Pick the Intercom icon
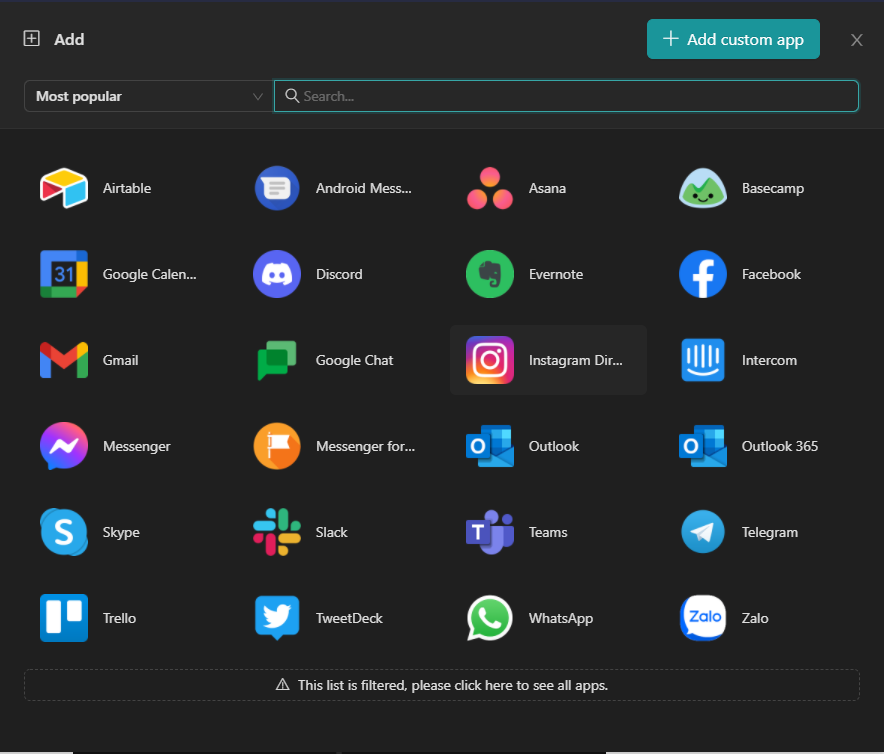884x754 pixels. (x=702, y=360)
